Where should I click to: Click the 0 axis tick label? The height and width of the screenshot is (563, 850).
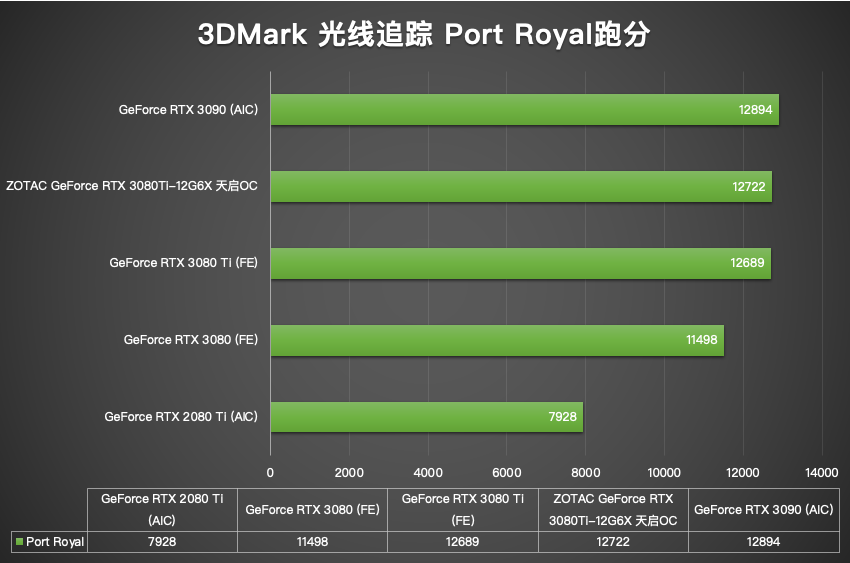click(270, 473)
